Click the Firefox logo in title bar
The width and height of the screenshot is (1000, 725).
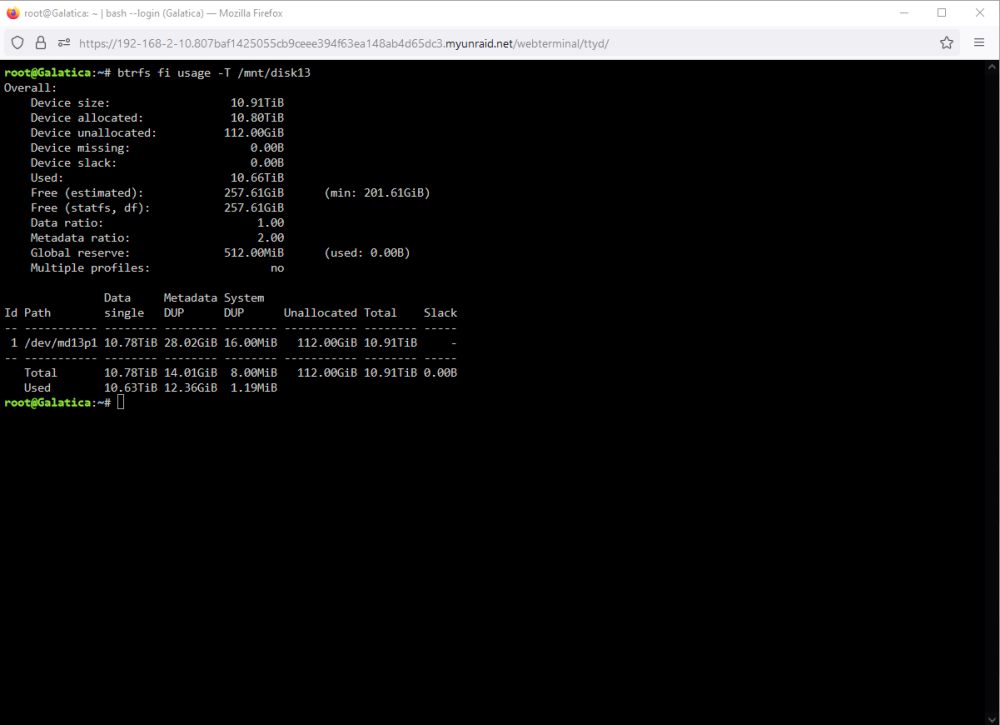point(13,13)
